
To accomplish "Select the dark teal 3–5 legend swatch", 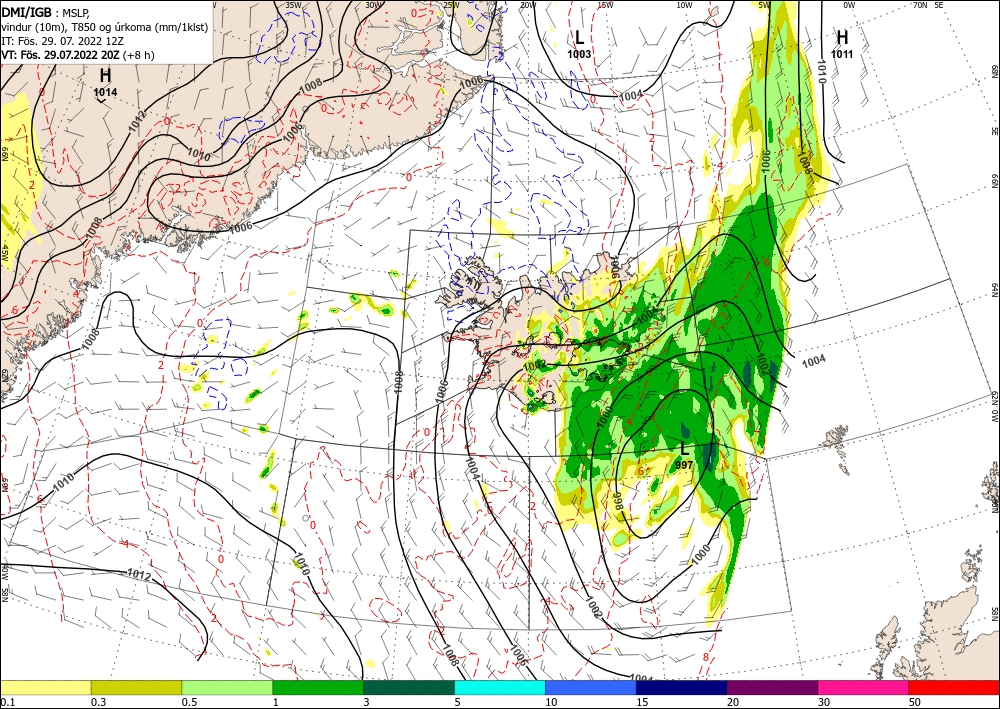I will pyautogui.click(x=409, y=687).
